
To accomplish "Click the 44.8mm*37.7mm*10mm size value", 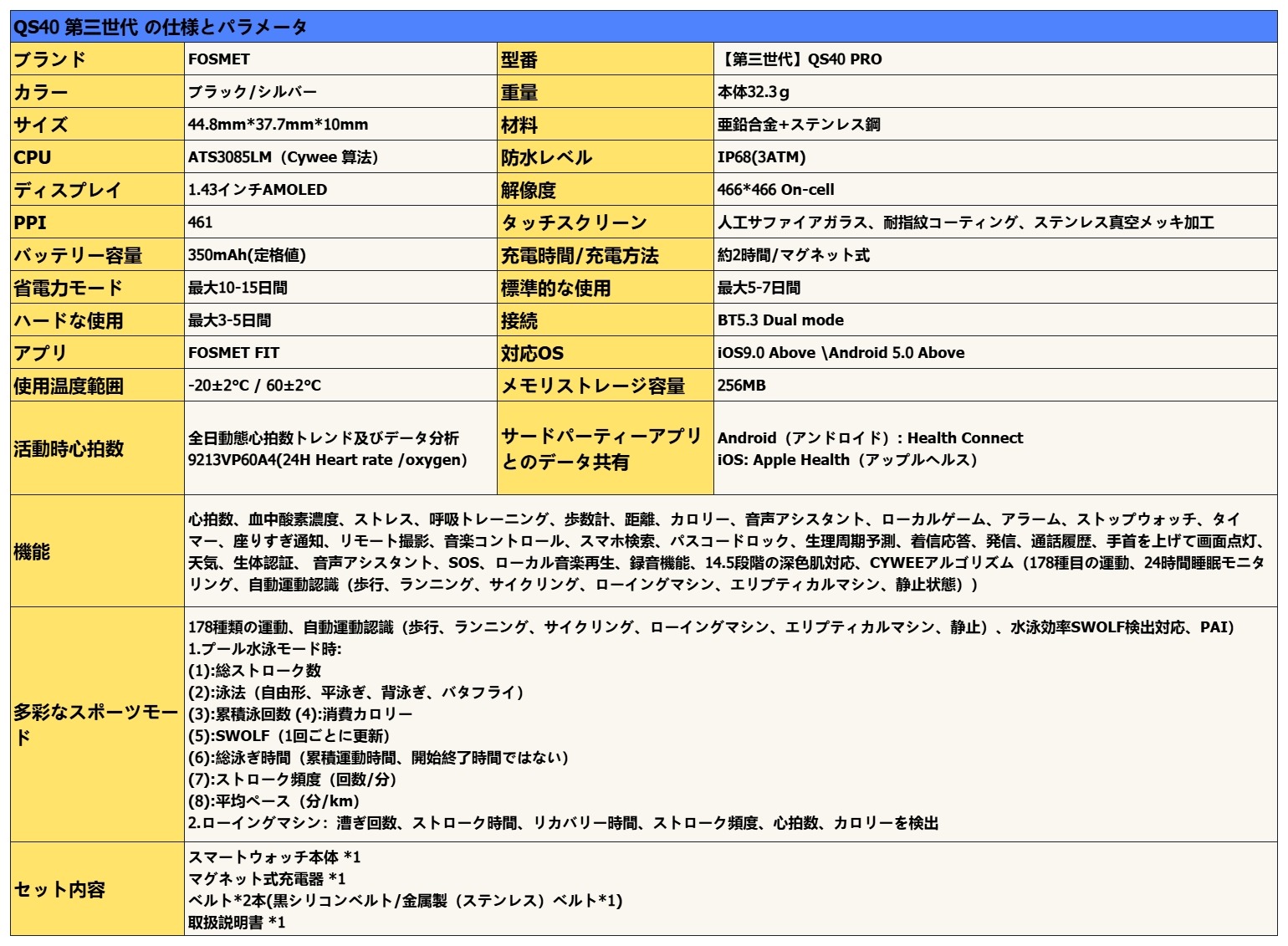I will pyautogui.click(x=278, y=125).
